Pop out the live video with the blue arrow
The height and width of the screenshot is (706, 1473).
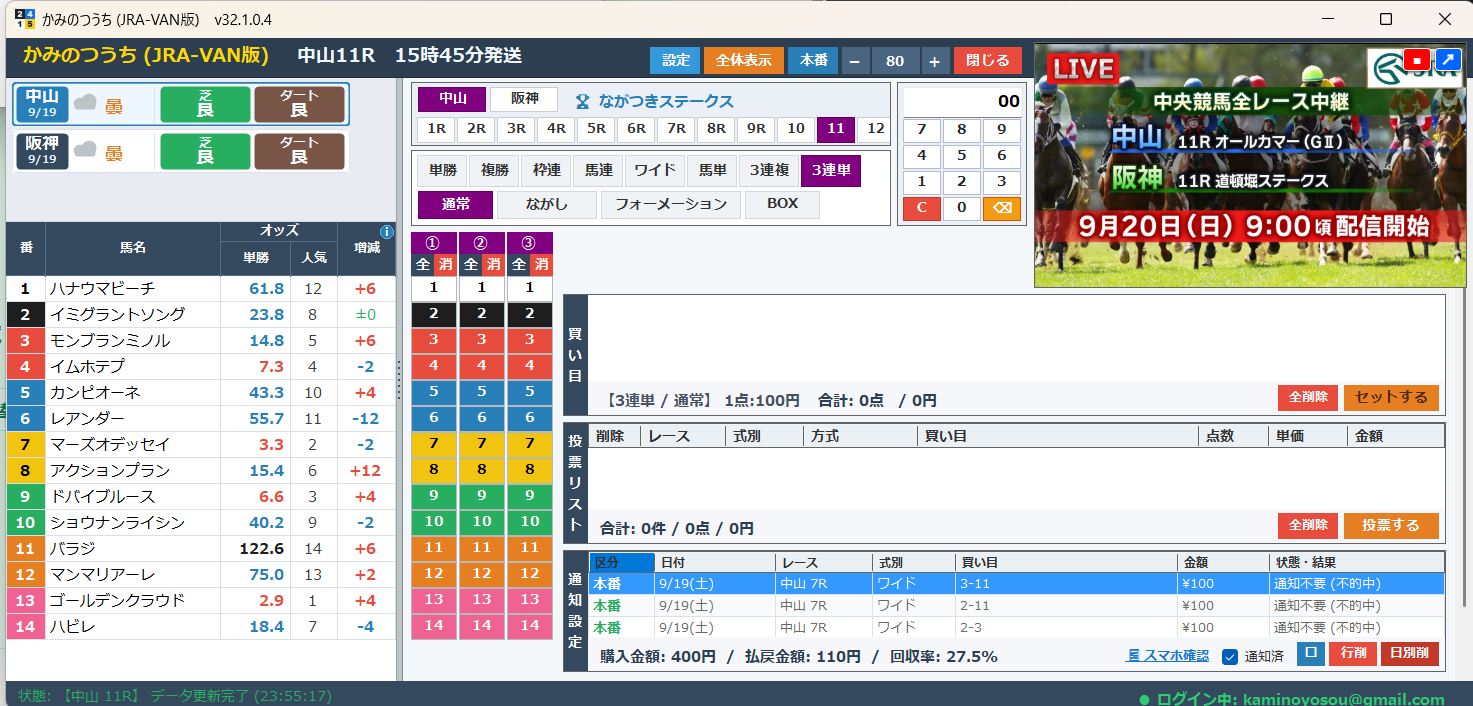pos(1448,59)
